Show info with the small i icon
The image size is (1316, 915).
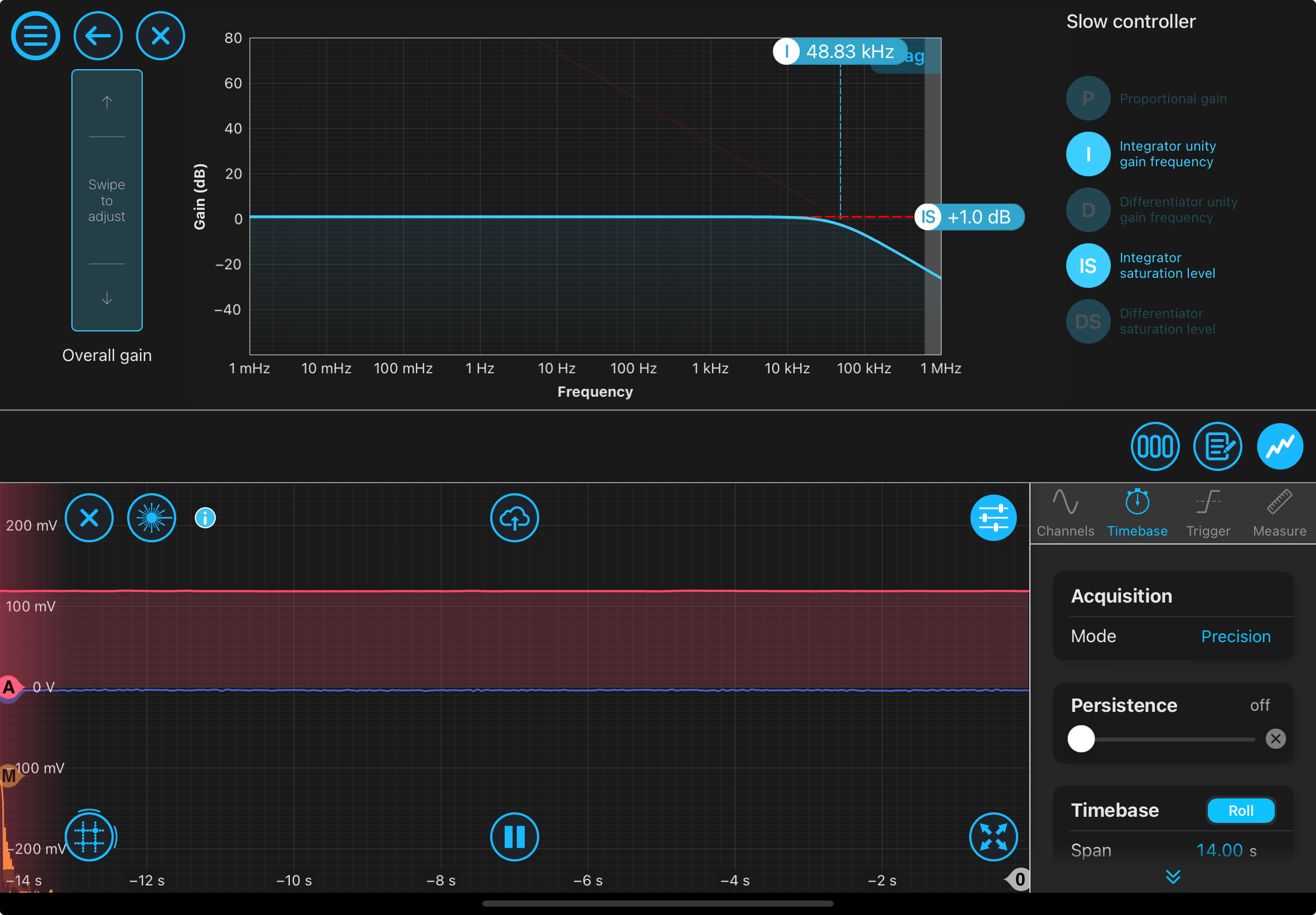click(205, 518)
